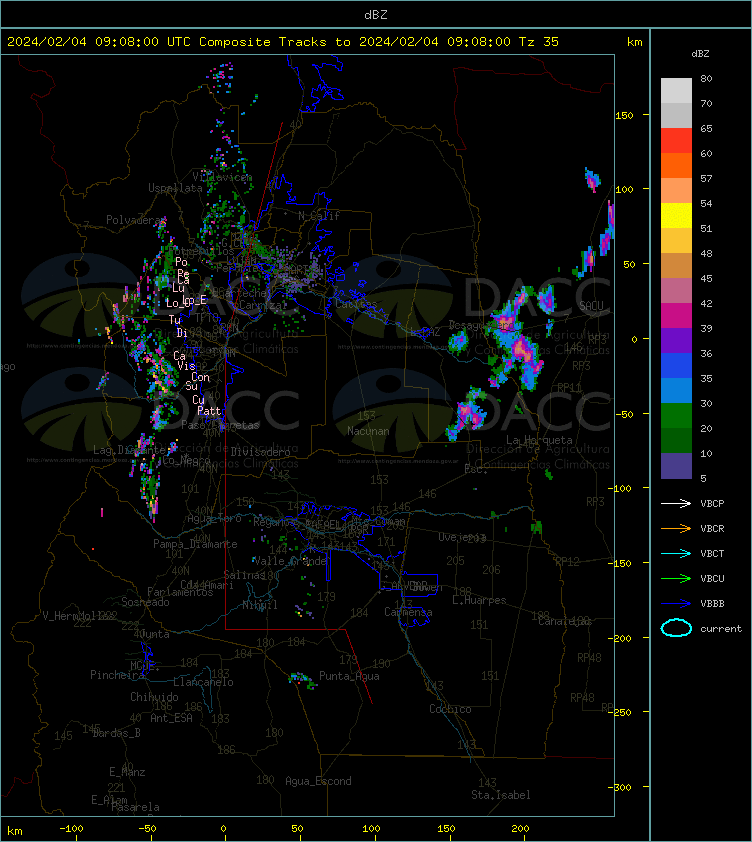Click the blue VBBB arrow icon

tap(676, 604)
